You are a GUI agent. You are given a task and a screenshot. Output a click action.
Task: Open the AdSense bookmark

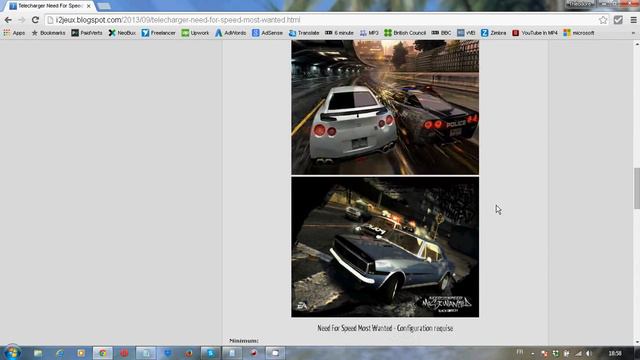[267, 33]
